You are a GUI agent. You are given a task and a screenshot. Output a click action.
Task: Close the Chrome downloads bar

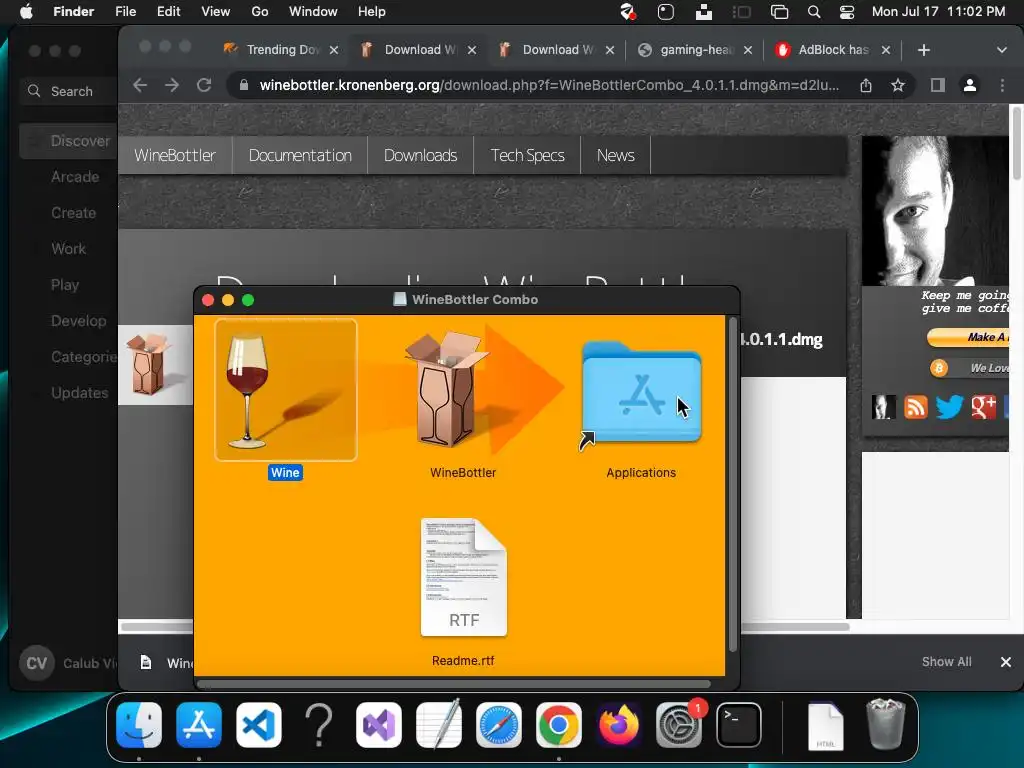click(1006, 662)
